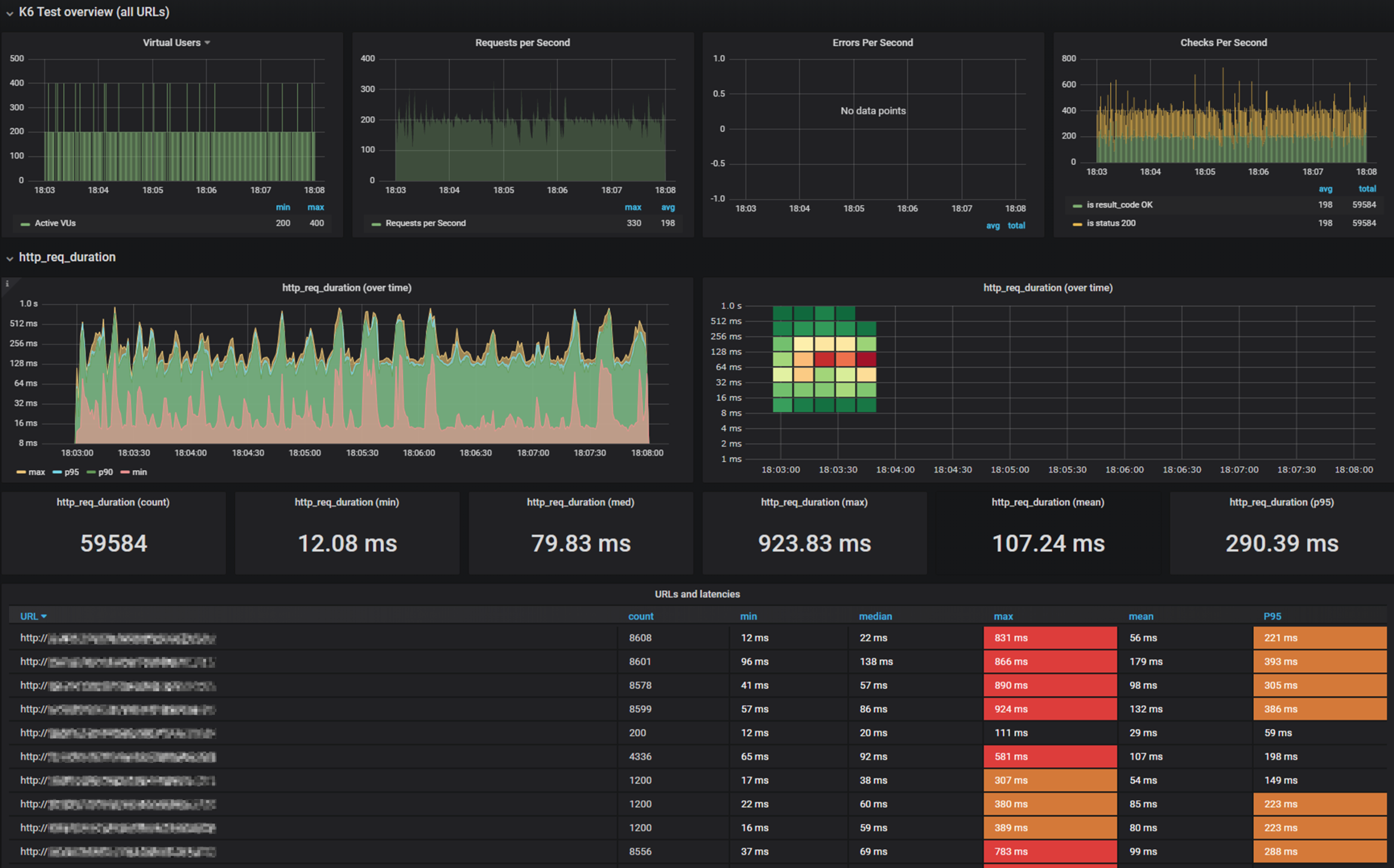This screenshot has width=1394, height=868.
Task: Click 'is result_code OK' legend color marker
Action: pos(1077,205)
